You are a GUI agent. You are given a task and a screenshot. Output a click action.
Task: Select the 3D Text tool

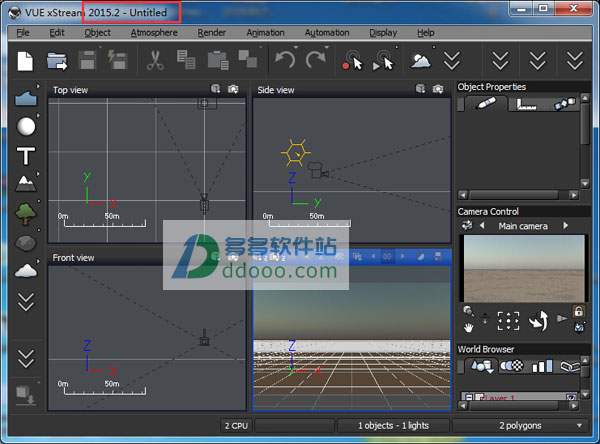tap(26, 155)
